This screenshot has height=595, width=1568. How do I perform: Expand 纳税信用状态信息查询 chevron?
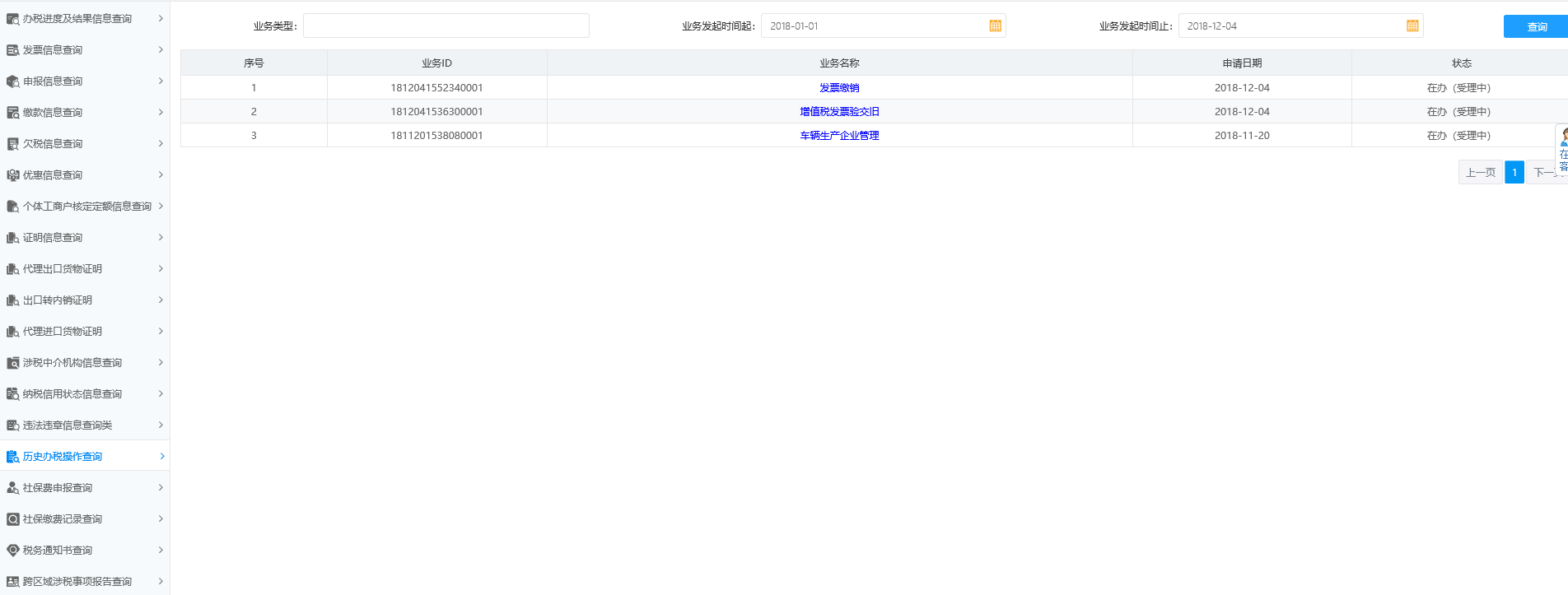click(x=161, y=394)
